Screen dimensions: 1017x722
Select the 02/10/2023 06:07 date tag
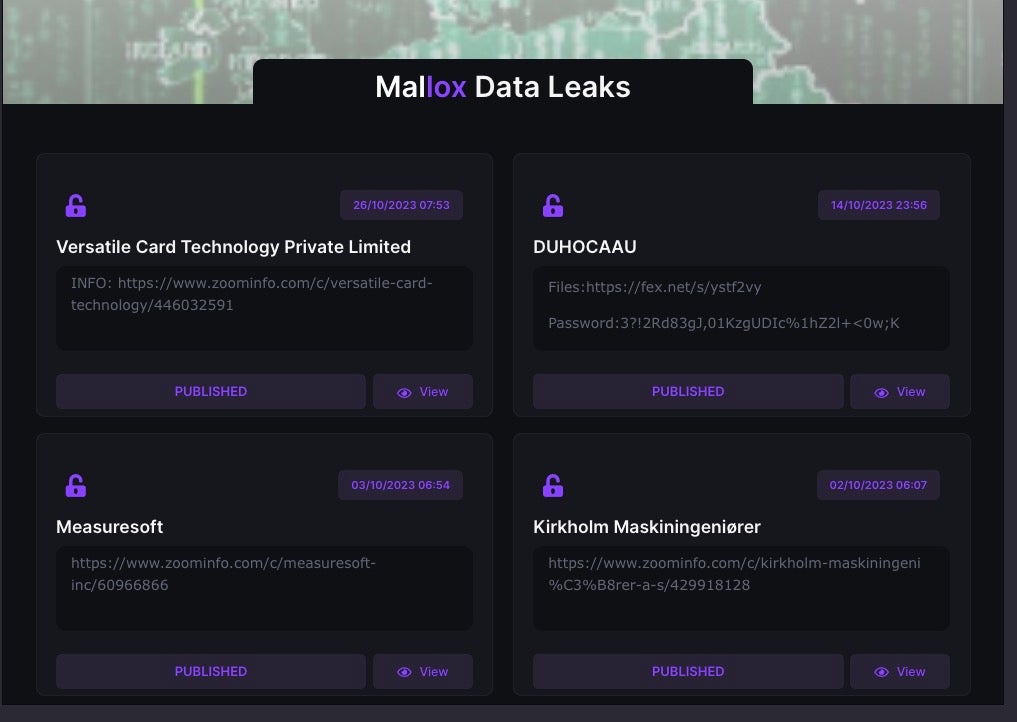pos(878,485)
